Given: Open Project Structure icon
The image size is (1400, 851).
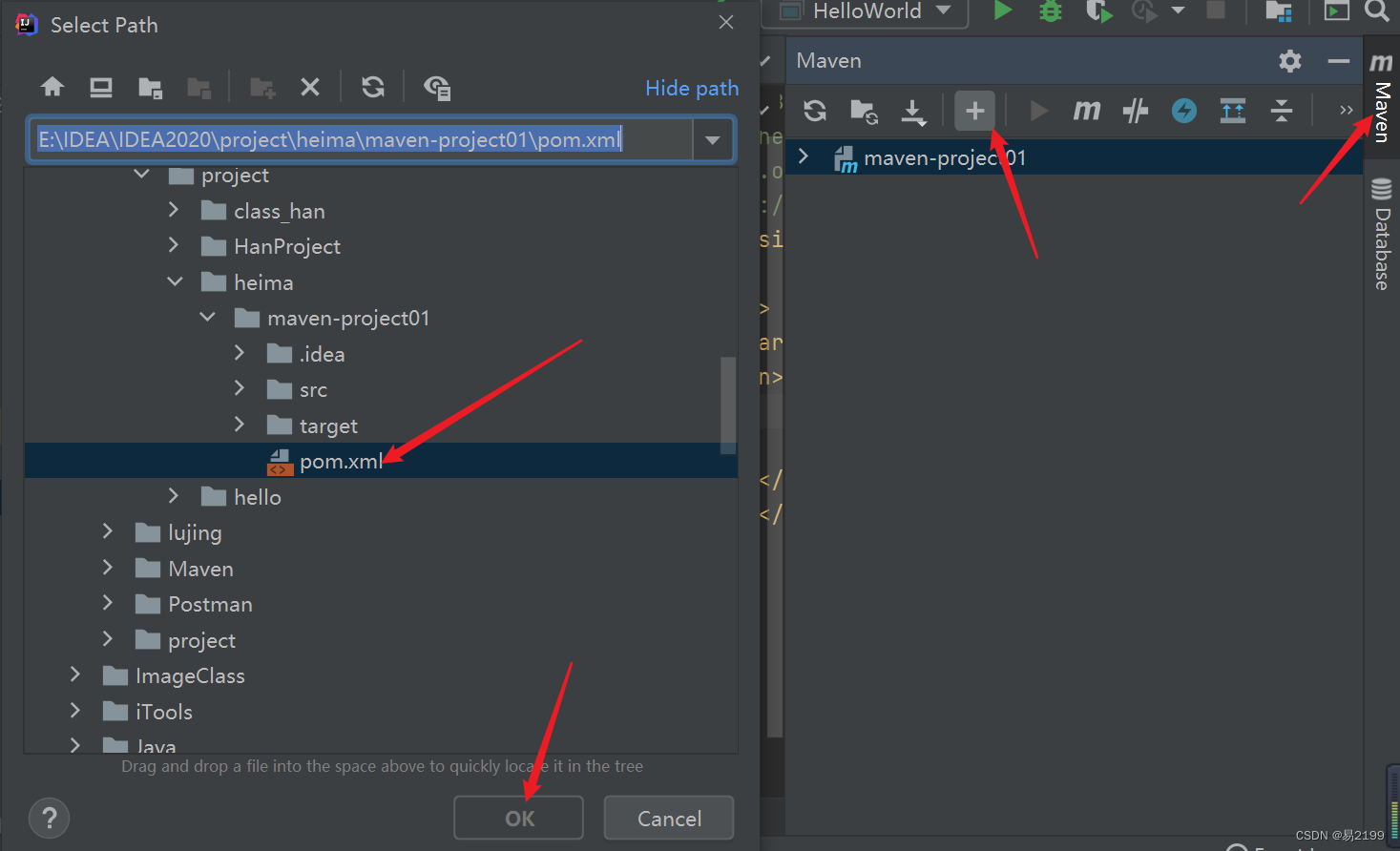Looking at the screenshot, I should (1279, 11).
